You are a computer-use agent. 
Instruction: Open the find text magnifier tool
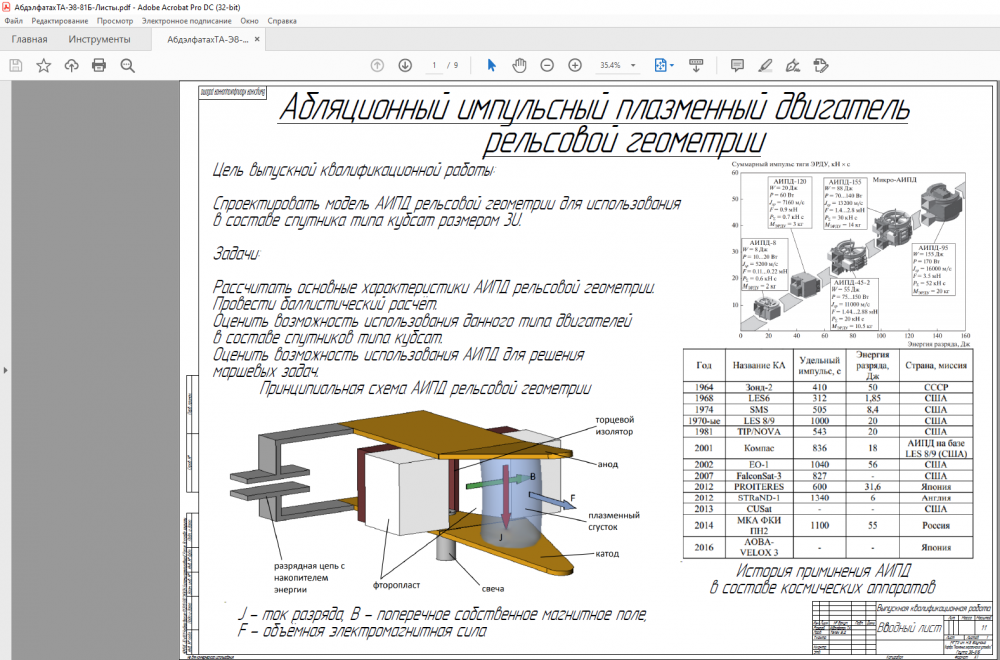pyautogui.click(x=127, y=65)
